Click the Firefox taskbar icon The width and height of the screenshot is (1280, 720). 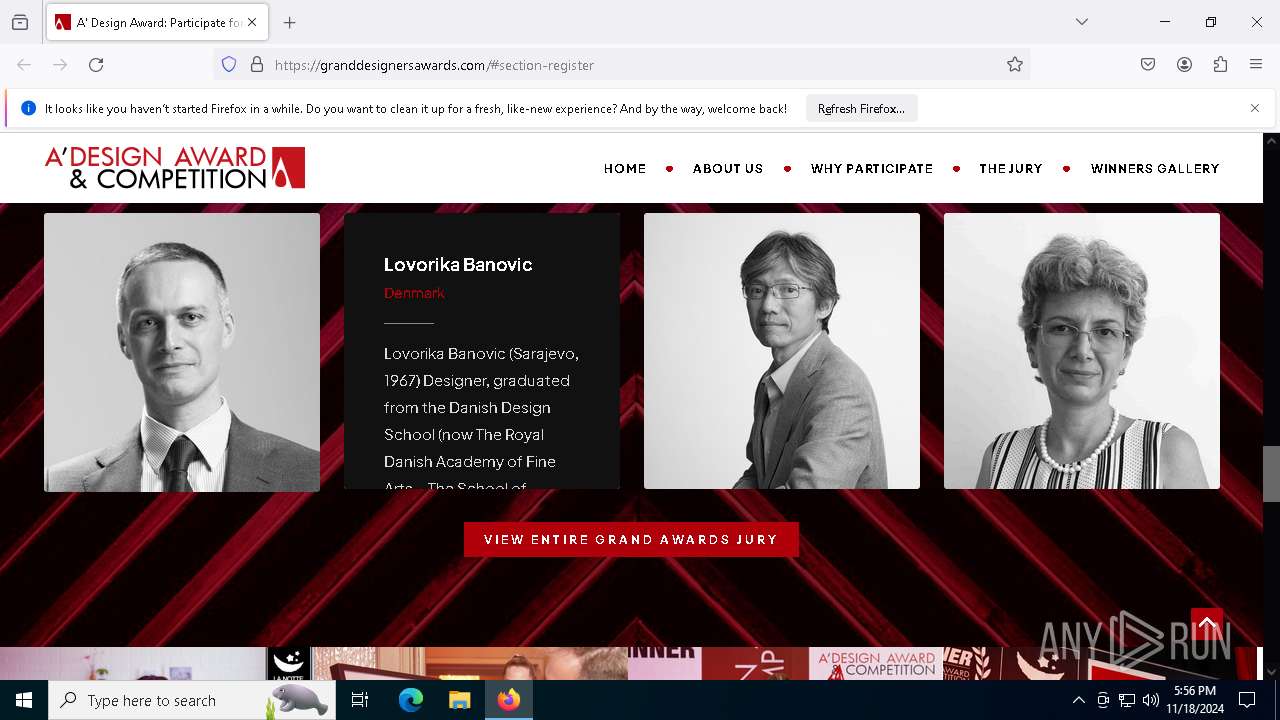[509, 700]
